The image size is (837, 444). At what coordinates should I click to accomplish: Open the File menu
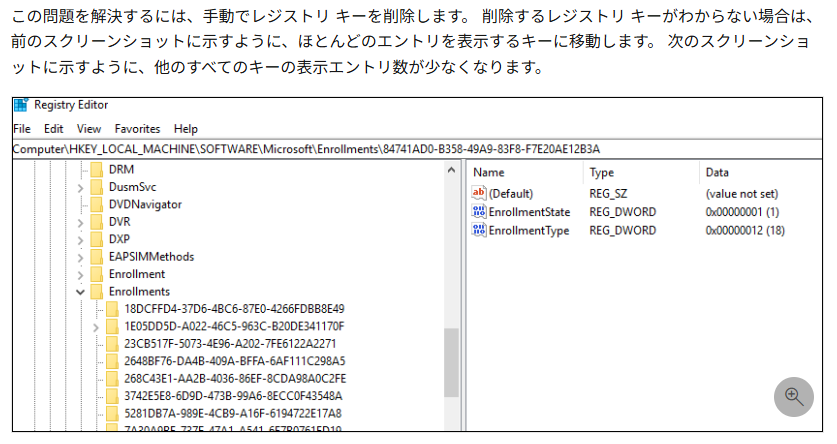(22, 129)
